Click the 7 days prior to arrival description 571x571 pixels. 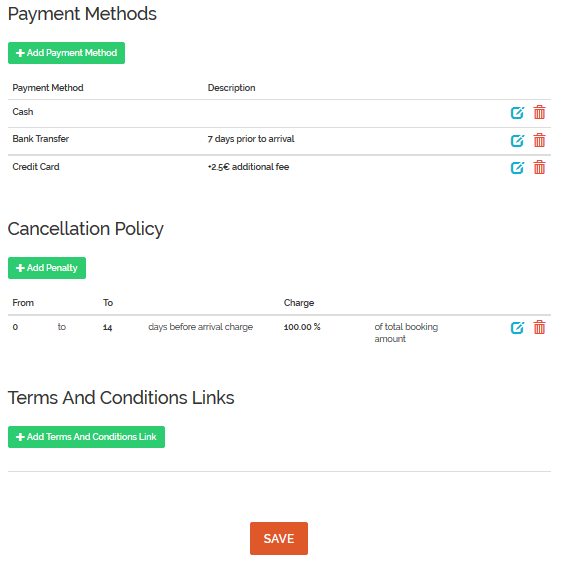(x=251, y=139)
